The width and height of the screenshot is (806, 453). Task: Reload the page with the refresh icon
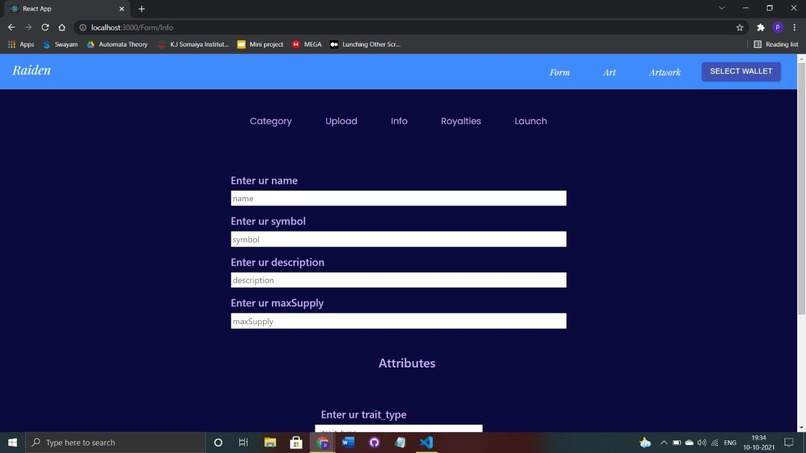point(45,27)
